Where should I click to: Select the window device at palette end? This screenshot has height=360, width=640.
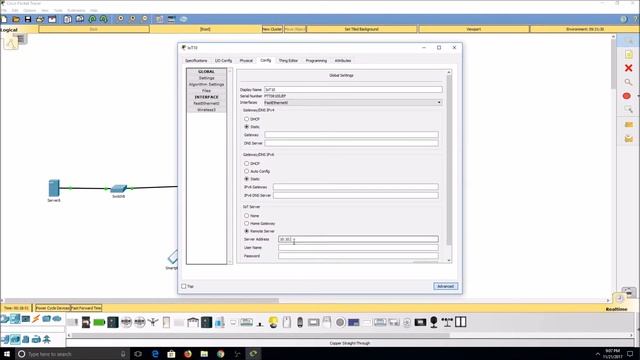click(x=460, y=322)
